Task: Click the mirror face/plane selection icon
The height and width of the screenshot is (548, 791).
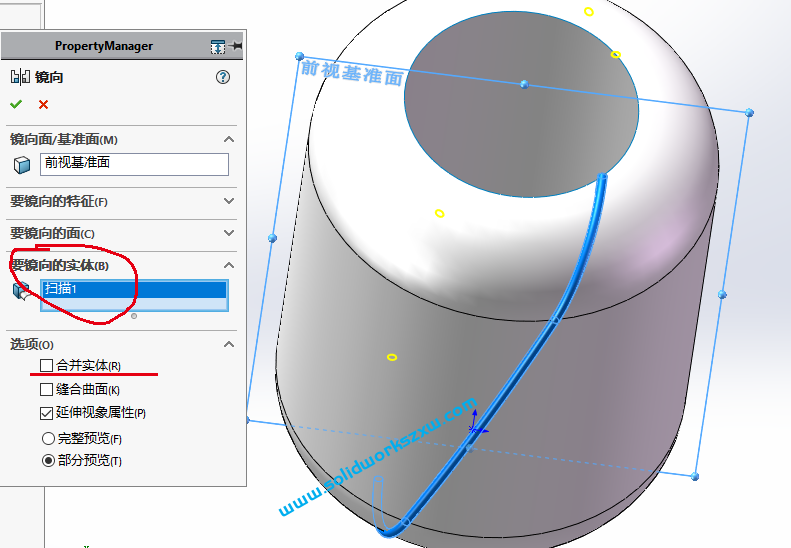Action: pos(22,165)
